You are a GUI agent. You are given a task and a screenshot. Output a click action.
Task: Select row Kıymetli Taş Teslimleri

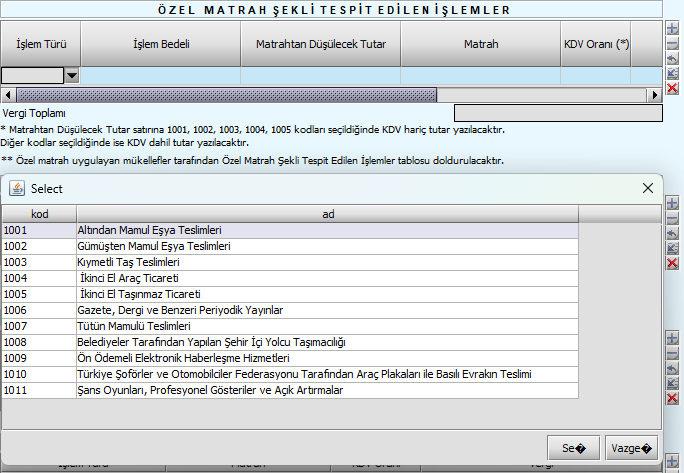(290, 262)
